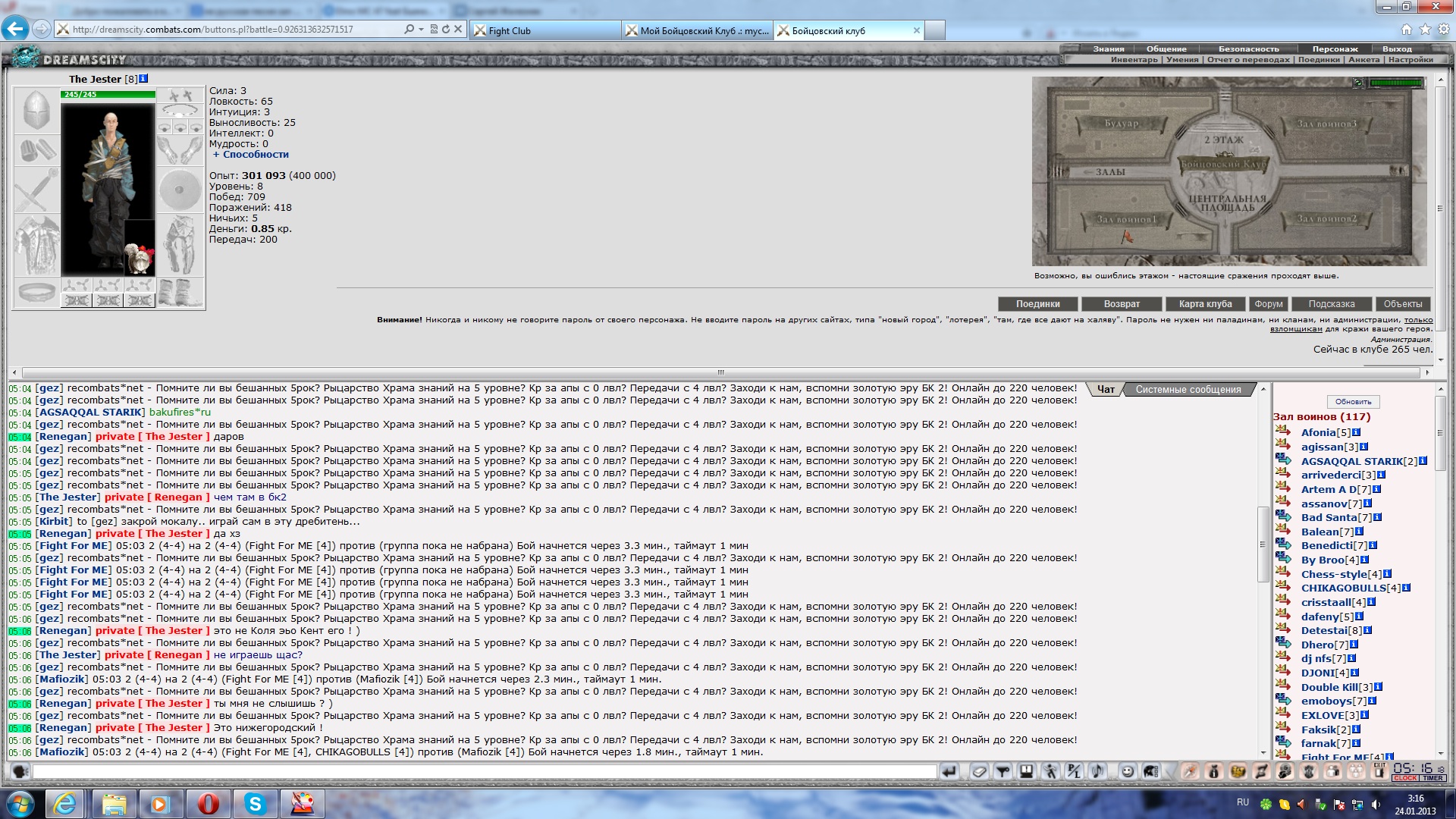Click the dark armor figure icon
1456x819 pixels.
(1309, 771)
